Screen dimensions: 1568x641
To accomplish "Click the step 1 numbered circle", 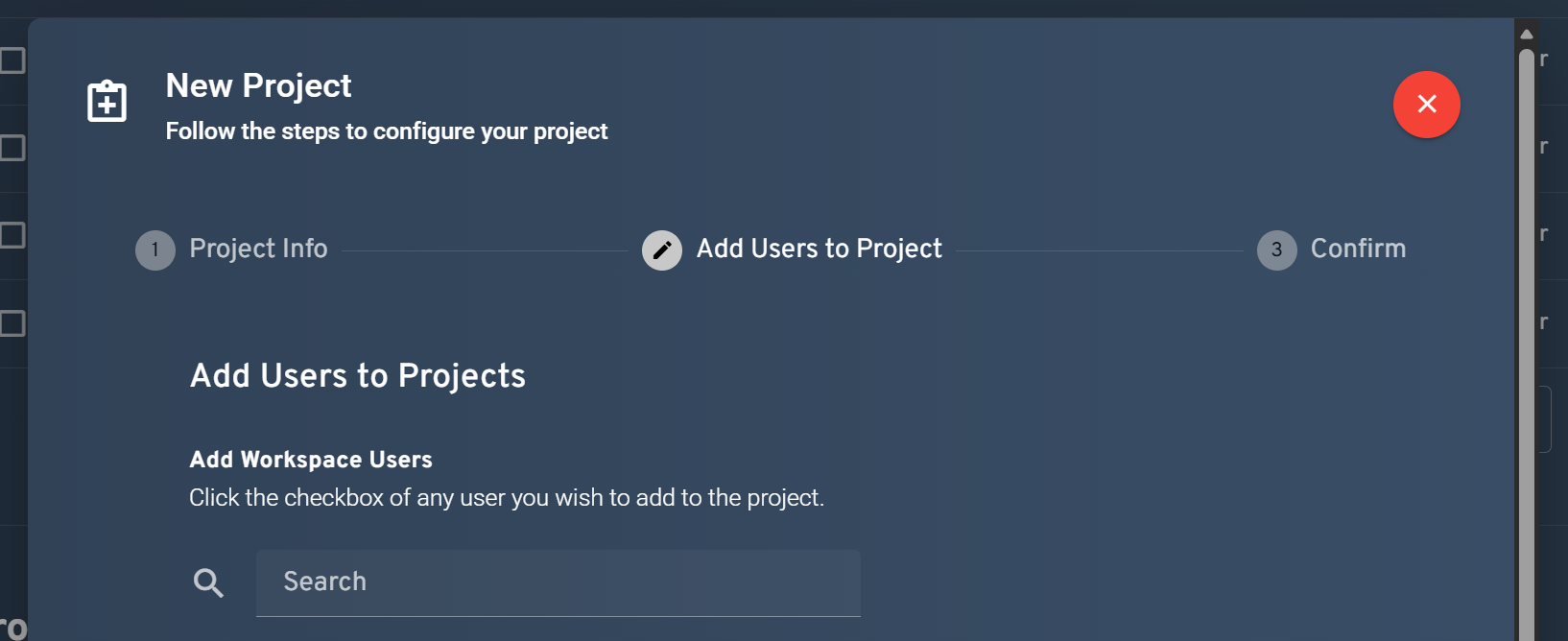I will (x=154, y=249).
